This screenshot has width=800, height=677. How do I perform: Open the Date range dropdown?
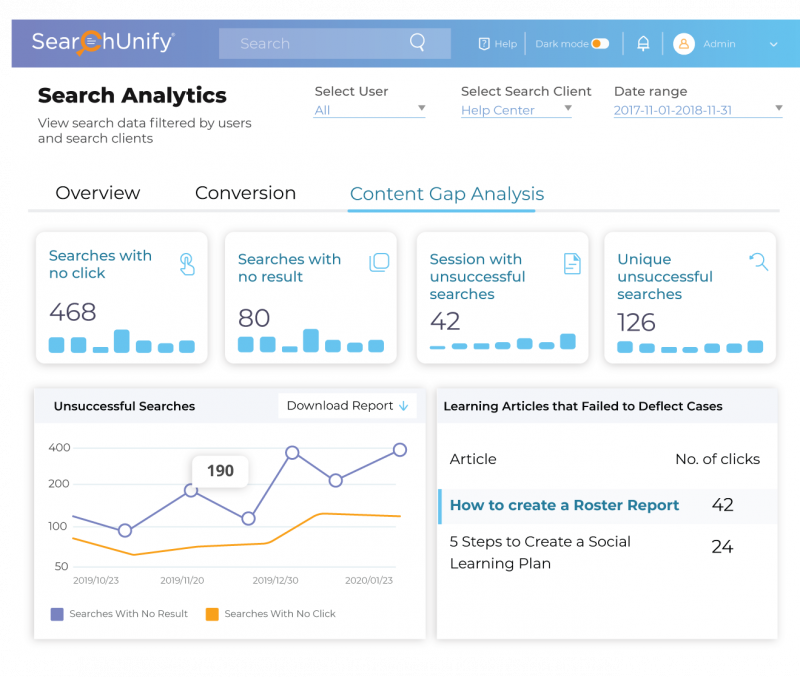[698, 110]
